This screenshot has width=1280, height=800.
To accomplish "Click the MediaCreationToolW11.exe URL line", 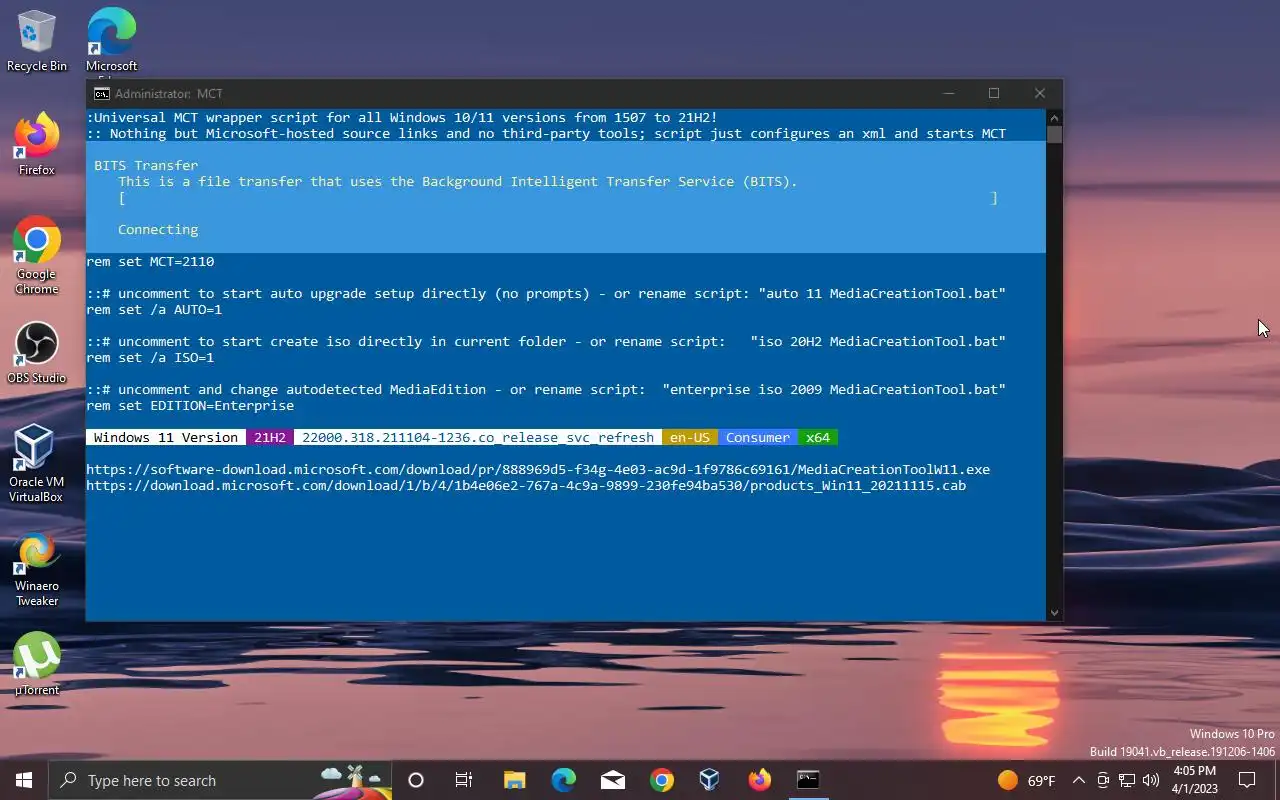I will pyautogui.click(x=538, y=469).
